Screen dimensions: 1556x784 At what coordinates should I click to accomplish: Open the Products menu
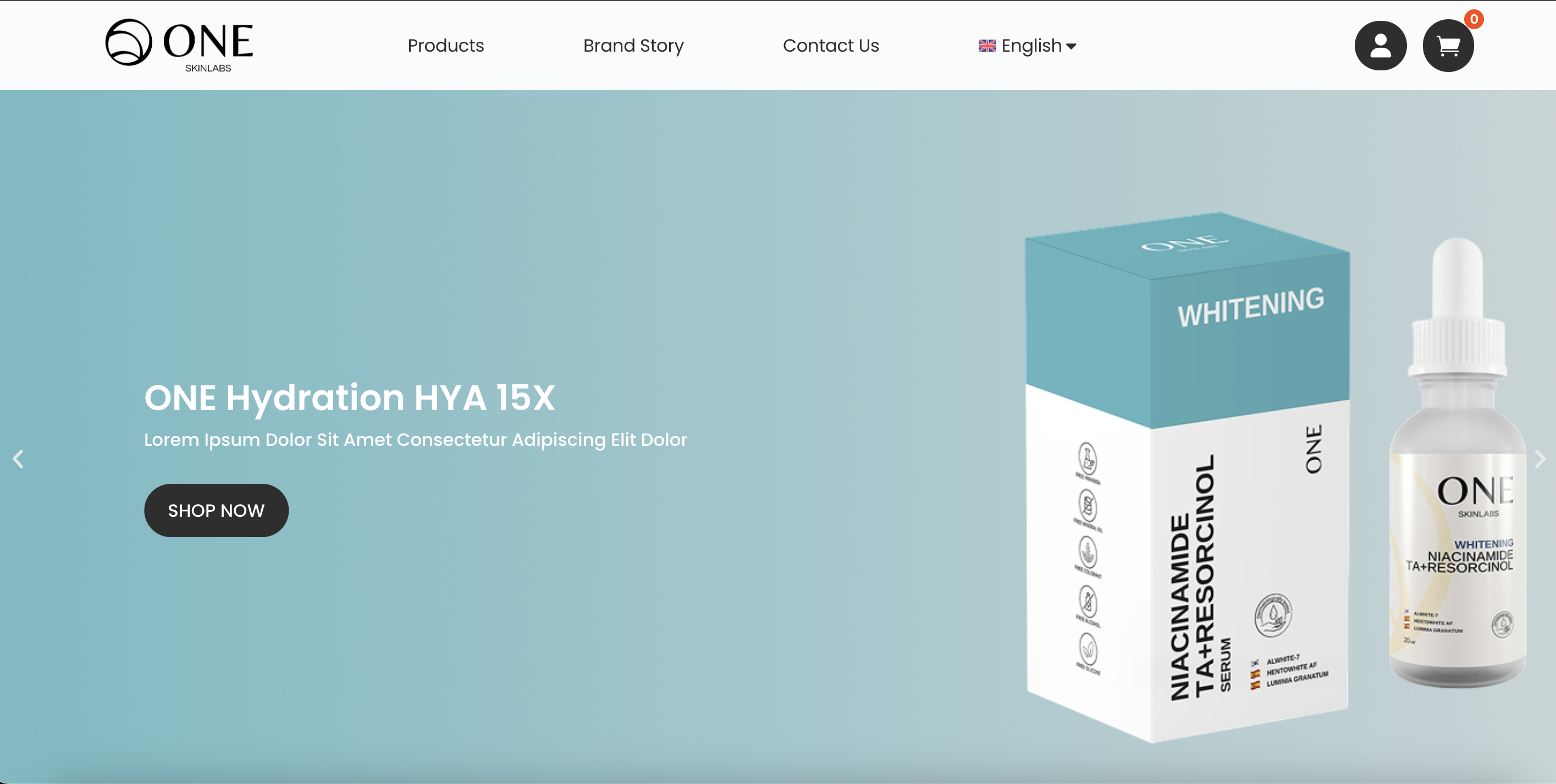click(x=445, y=46)
